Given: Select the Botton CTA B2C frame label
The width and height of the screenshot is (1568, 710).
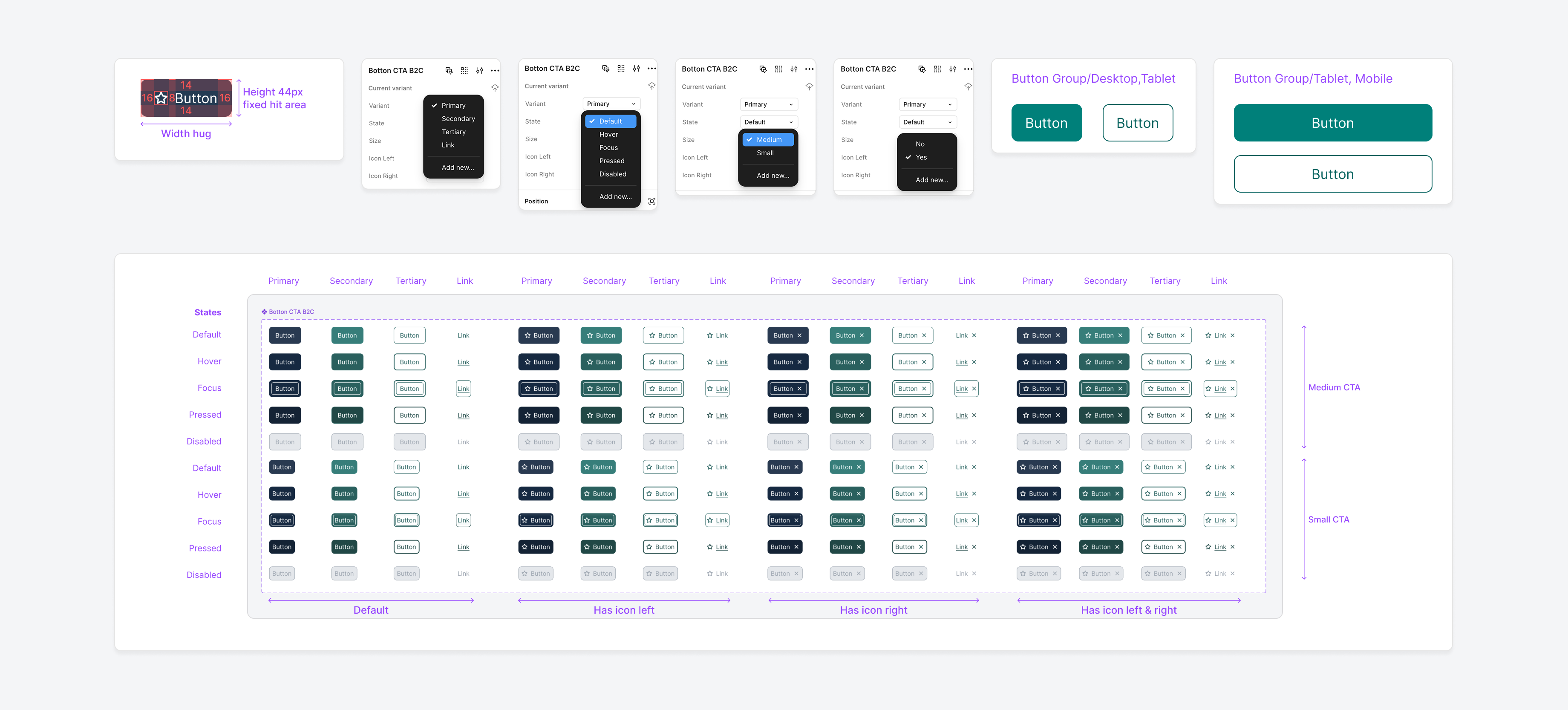Looking at the screenshot, I should pos(291,311).
